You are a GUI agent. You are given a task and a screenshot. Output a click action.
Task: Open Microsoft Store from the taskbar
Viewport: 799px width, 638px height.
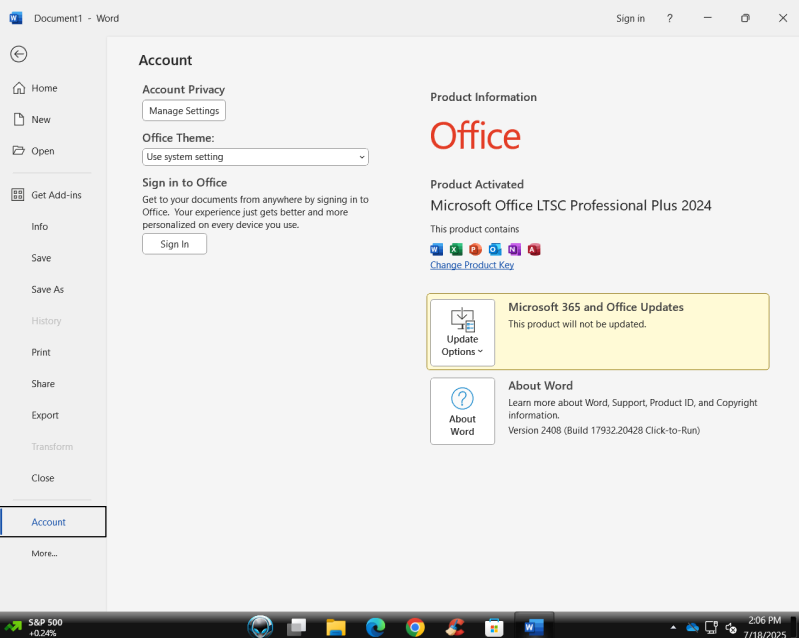pos(494,627)
